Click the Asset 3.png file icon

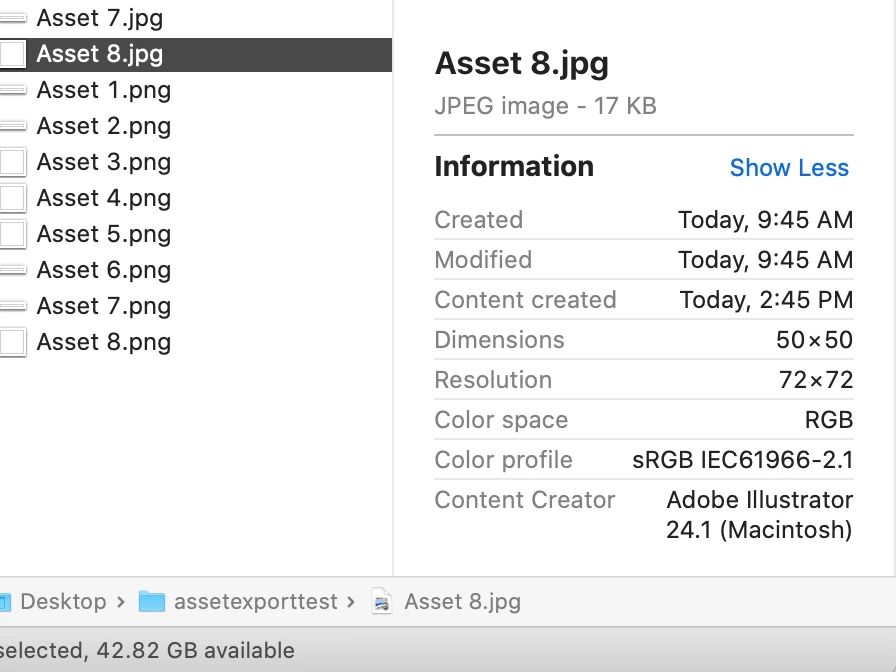[12, 162]
